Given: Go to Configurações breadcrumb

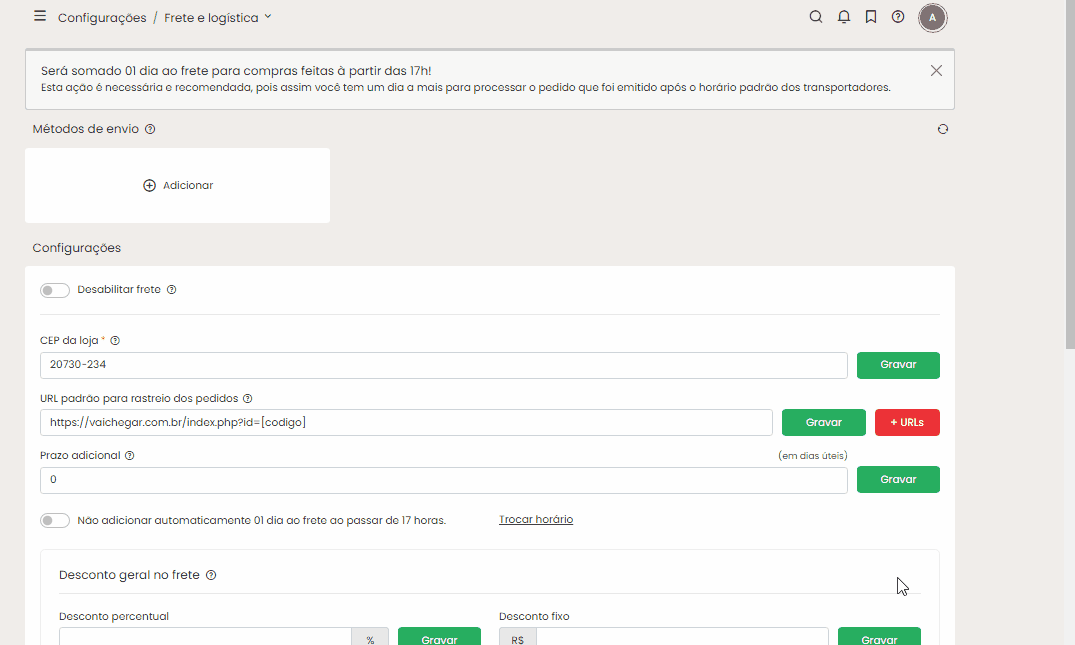Looking at the screenshot, I should pyautogui.click(x=102, y=18).
